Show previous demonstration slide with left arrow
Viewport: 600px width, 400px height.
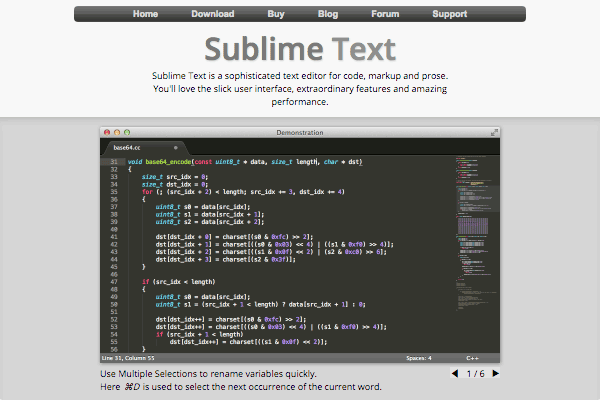click(x=455, y=373)
